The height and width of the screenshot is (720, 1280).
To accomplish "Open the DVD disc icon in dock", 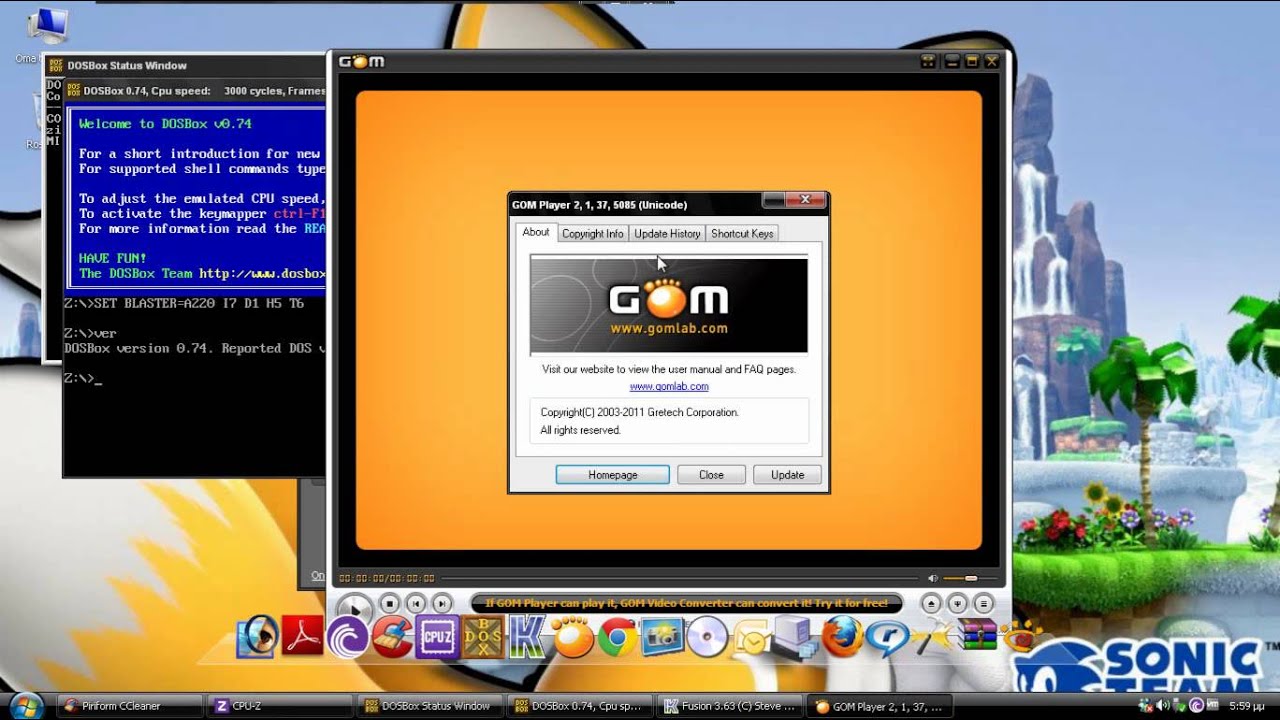I will (707, 636).
